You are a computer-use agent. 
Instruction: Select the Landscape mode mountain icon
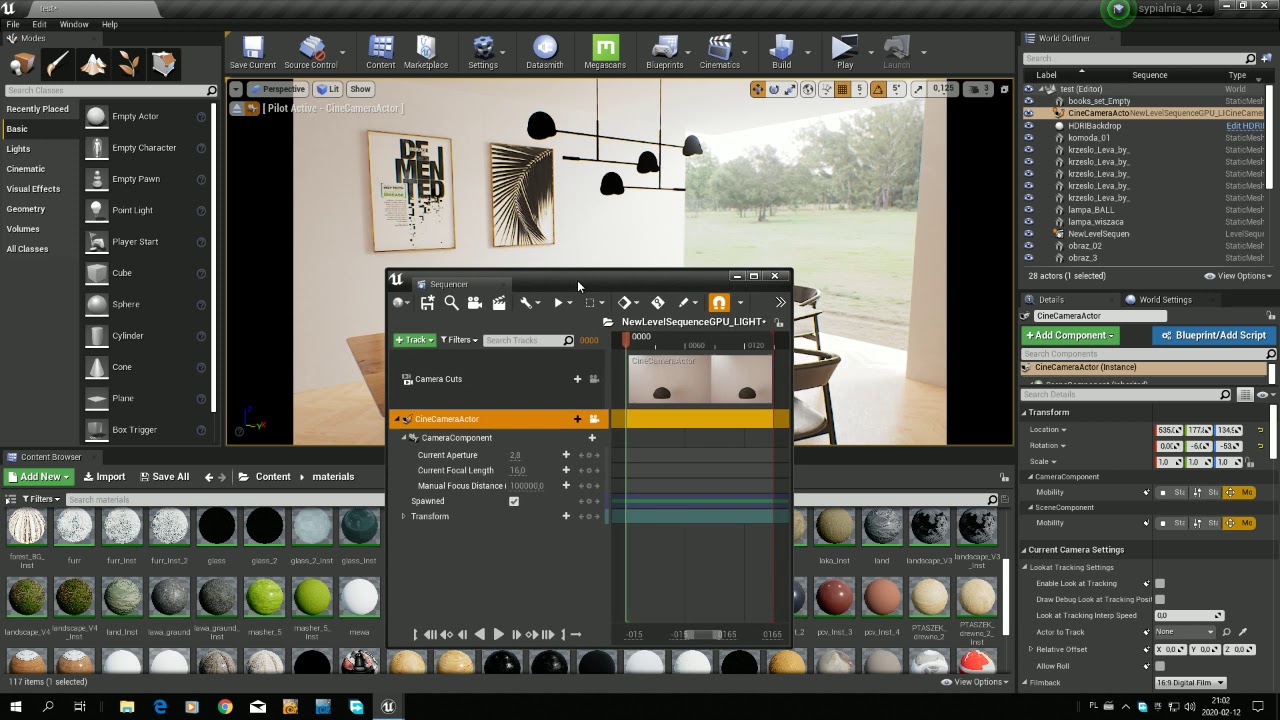coord(93,64)
